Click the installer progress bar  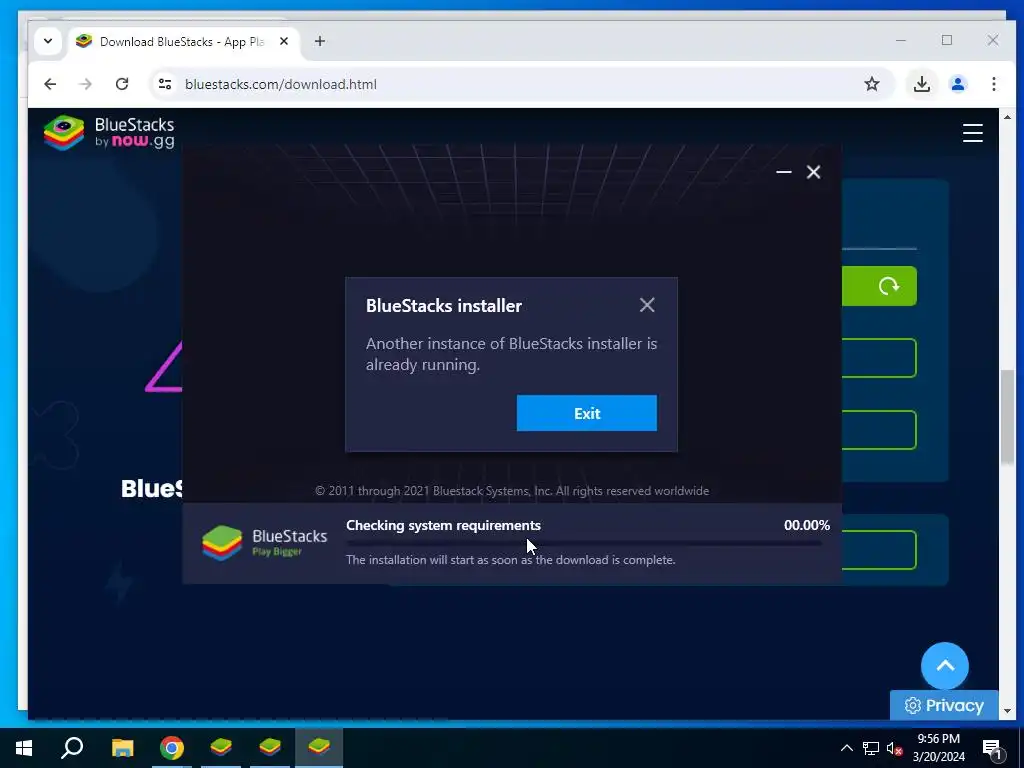pos(584,543)
